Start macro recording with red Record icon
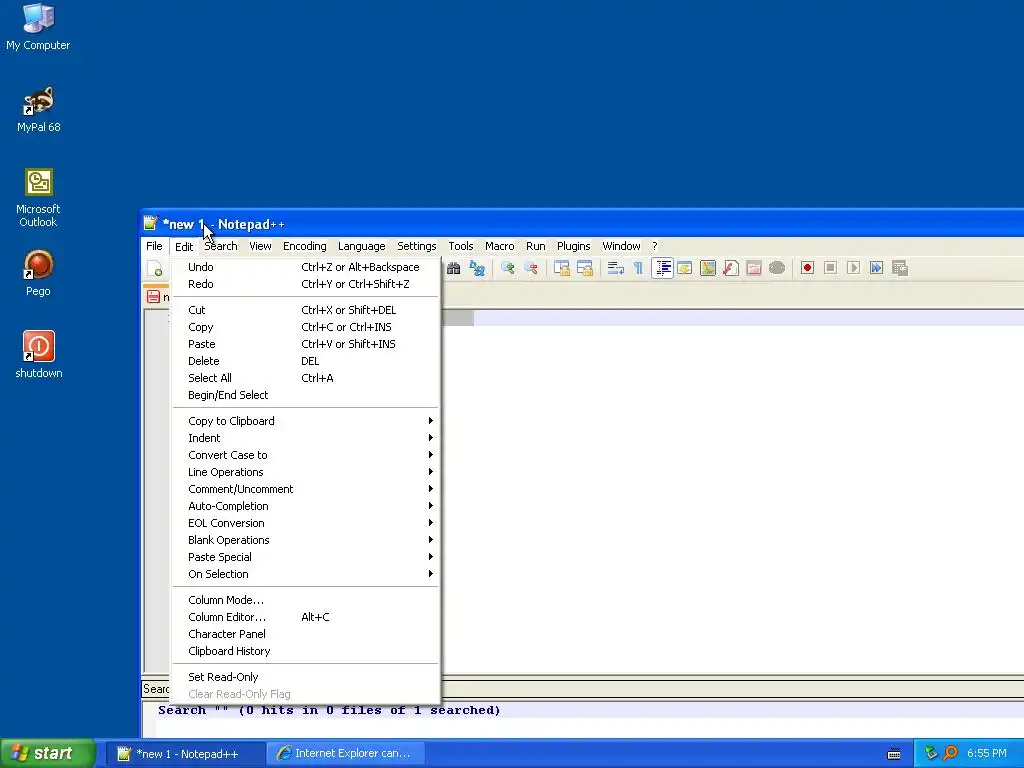The image size is (1024, 768). 807,268
